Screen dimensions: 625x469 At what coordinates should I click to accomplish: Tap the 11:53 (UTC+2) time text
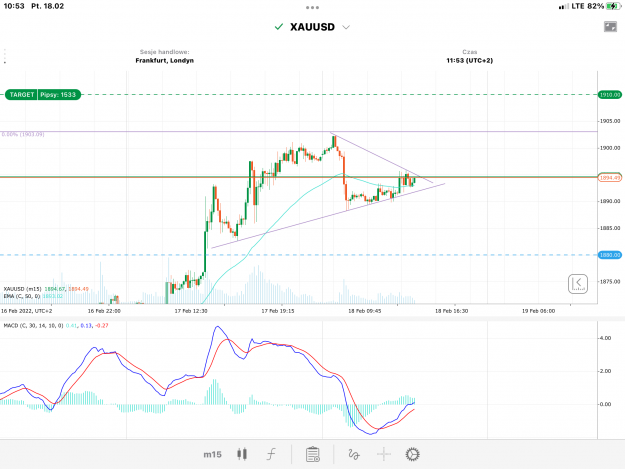(x=470, y=61)
